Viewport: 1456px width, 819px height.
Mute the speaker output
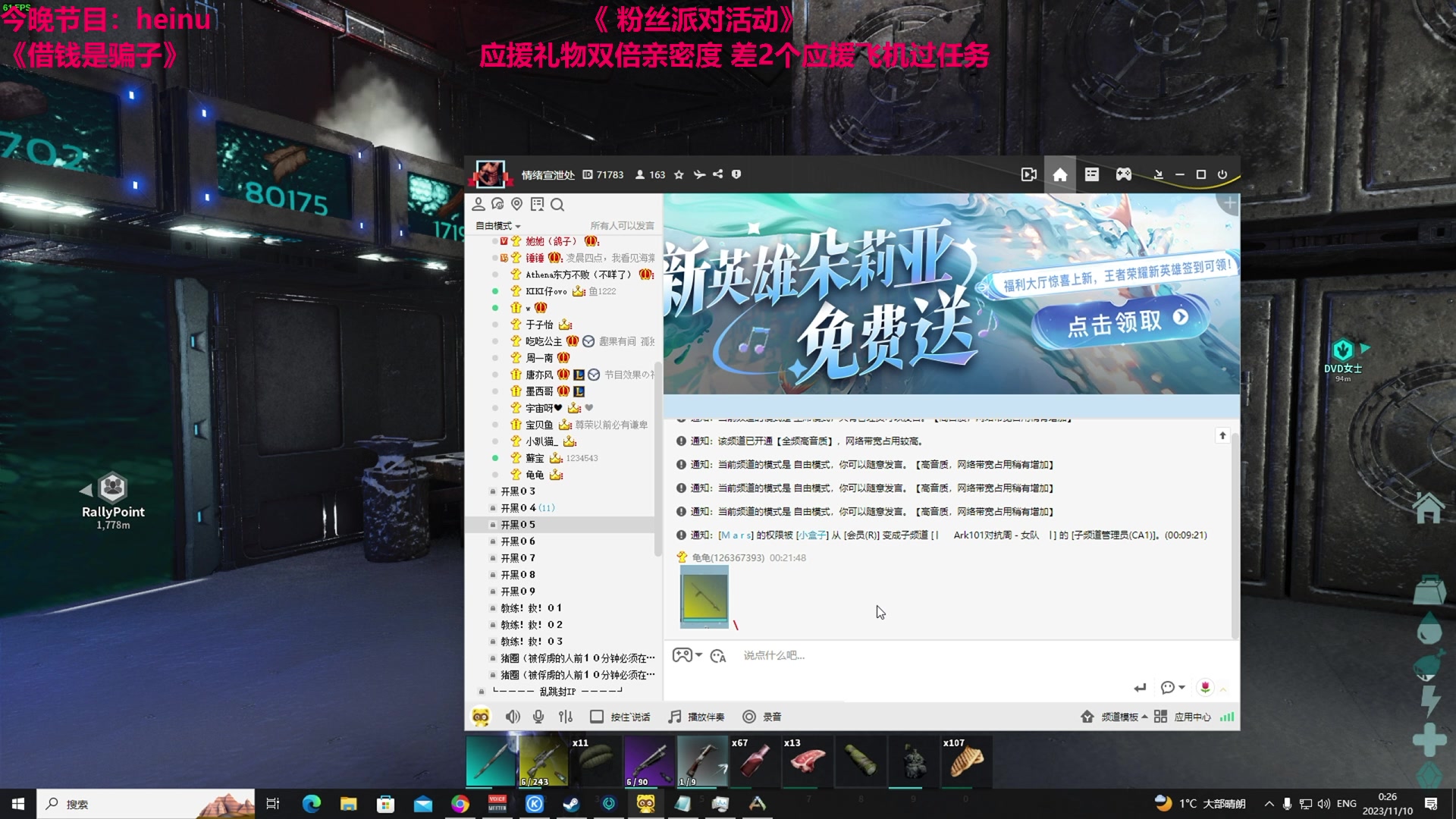pyautogui.click(x=513, y=716)
